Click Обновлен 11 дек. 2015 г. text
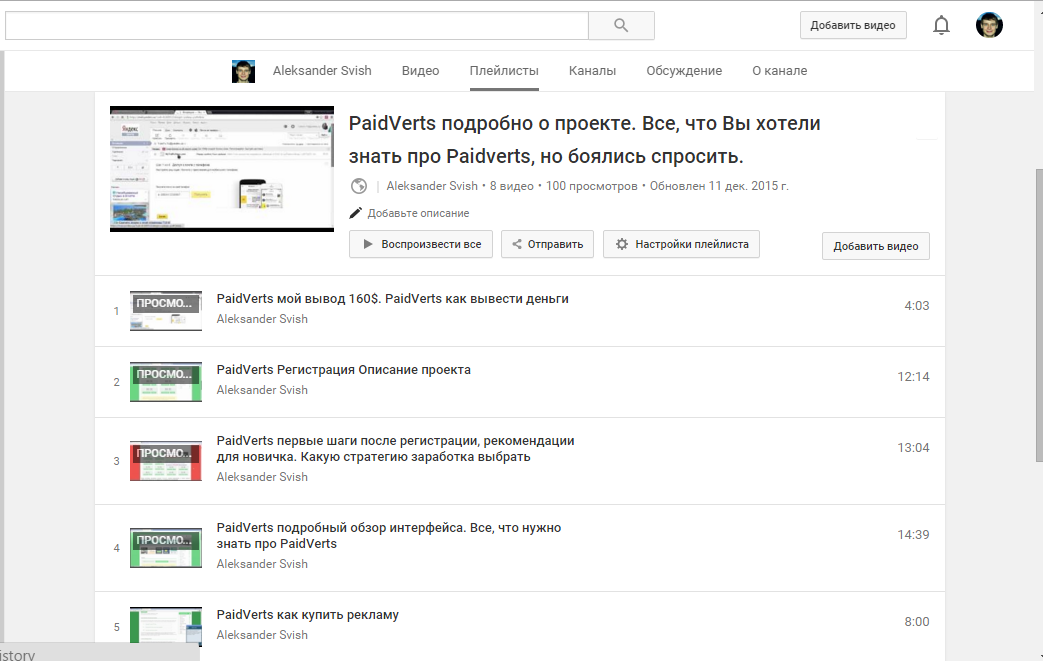This screenshot has width=1043, height=661. [x=719, y=186]
